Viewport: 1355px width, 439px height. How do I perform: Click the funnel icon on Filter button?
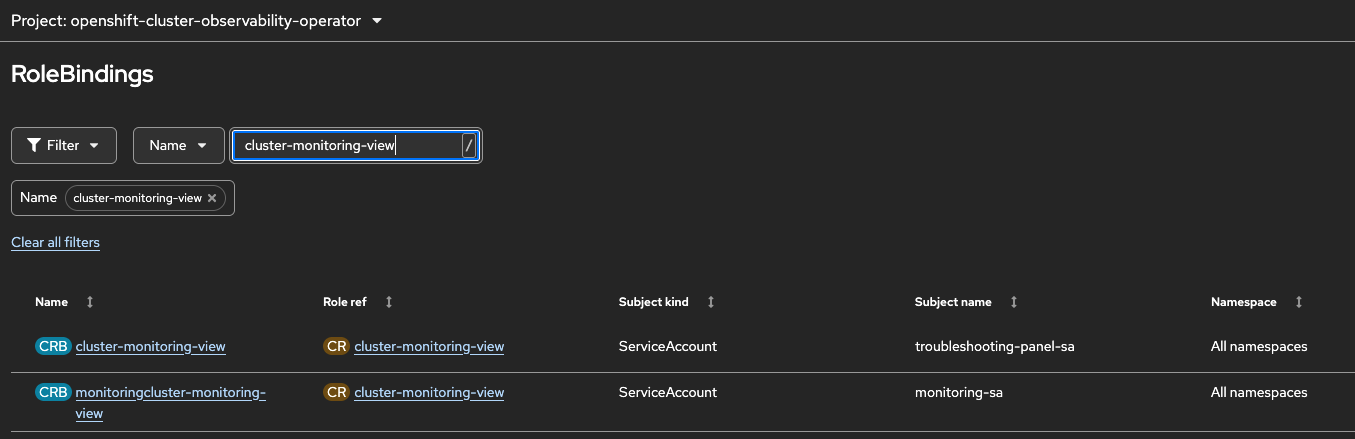click(34, 145)
